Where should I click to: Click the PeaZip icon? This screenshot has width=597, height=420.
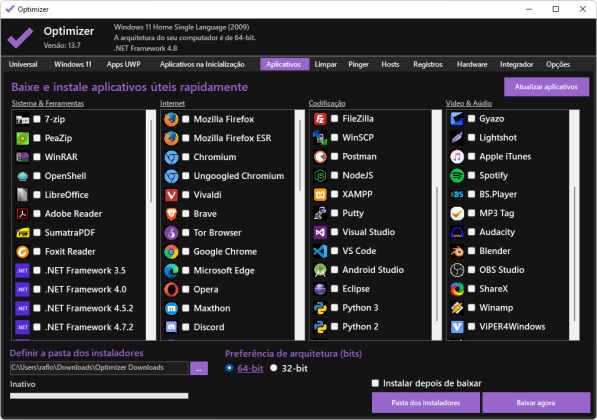[x=22, y=138]
